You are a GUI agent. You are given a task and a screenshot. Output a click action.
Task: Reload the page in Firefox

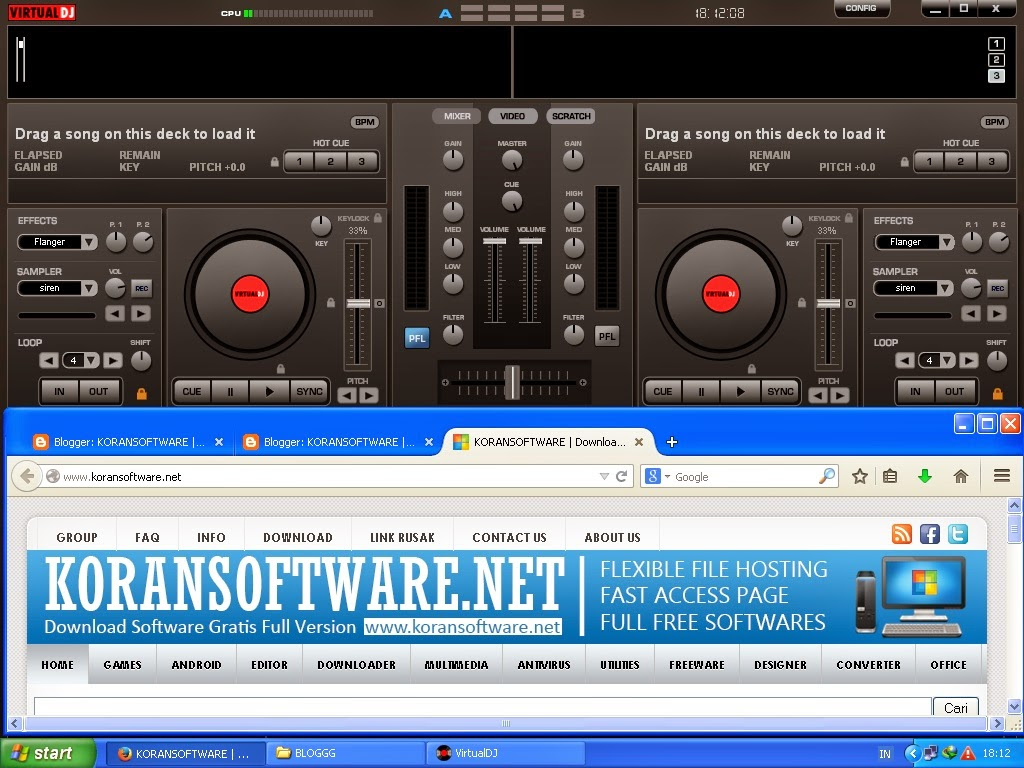click(621, 477)
